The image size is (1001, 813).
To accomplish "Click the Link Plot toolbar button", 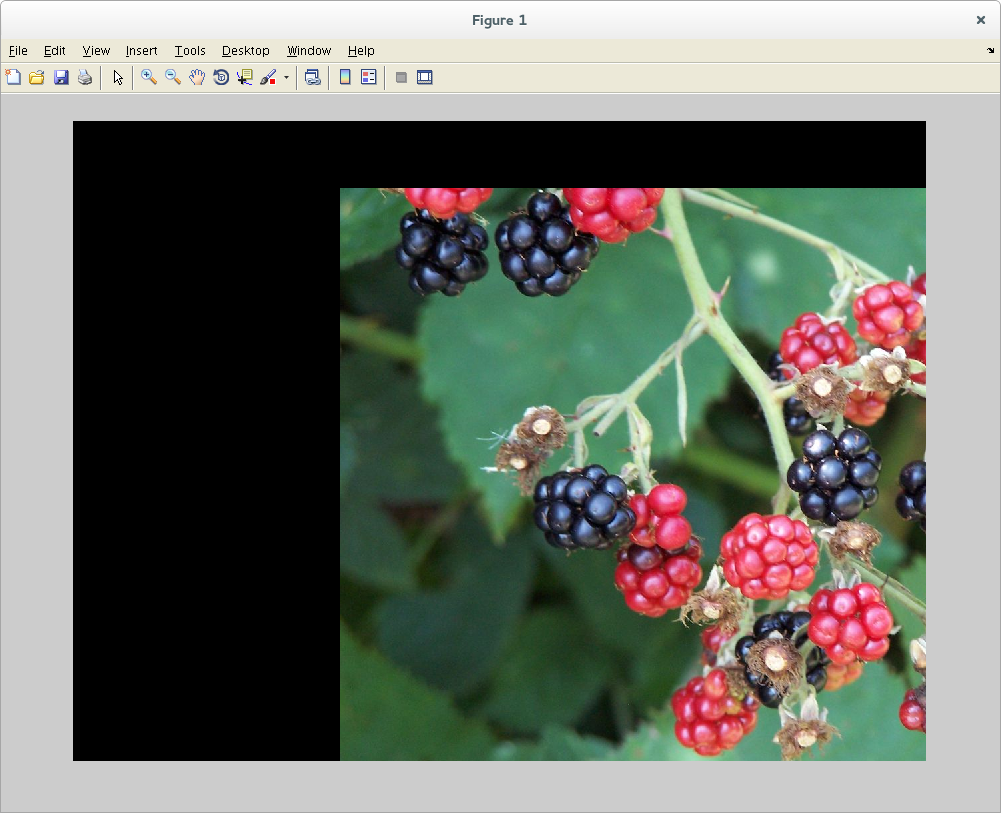I will pyautogui.click(x=313, y=77).
